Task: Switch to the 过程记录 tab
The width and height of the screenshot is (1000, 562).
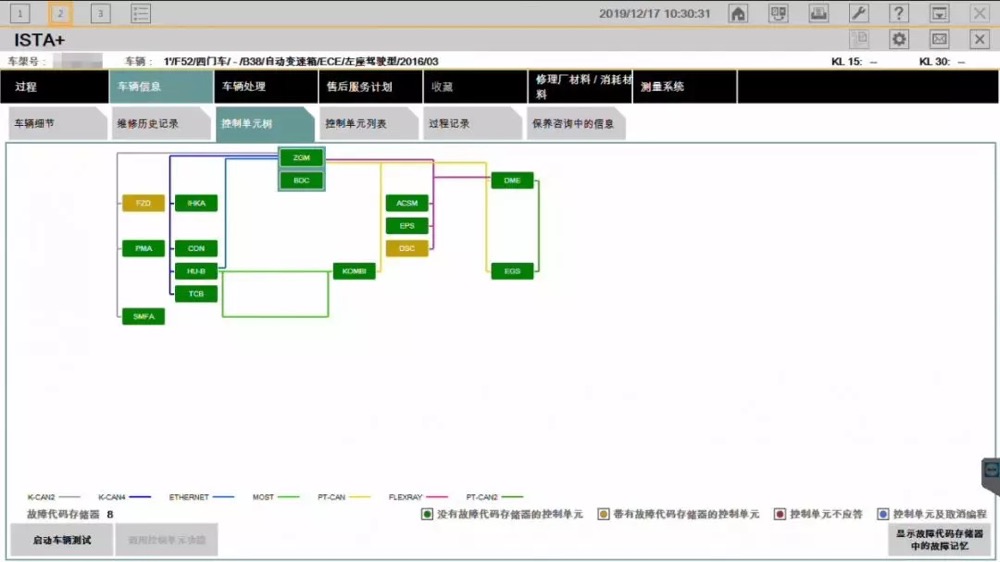Action: [471, 124]
